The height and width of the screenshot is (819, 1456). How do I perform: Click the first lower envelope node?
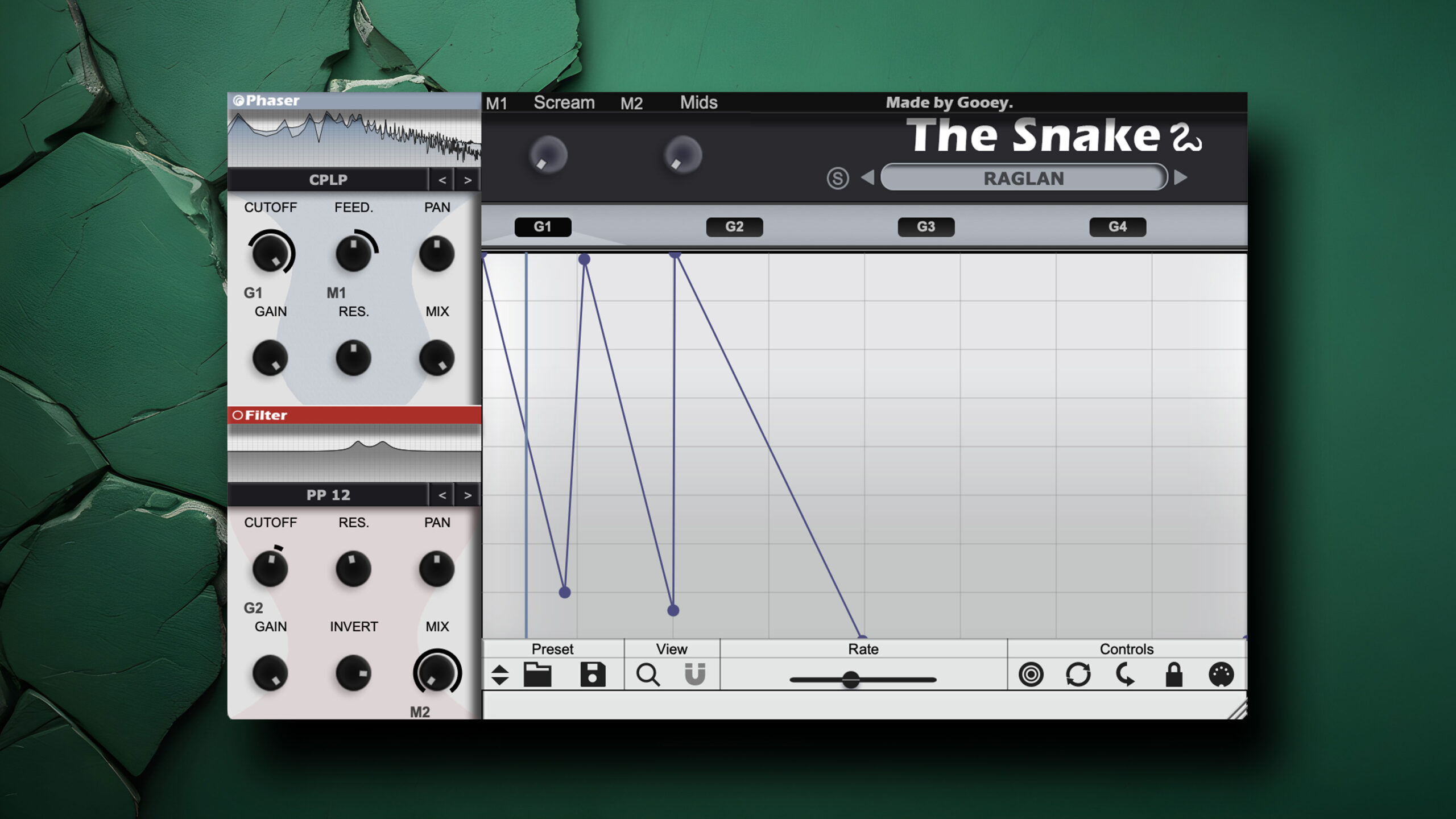click(564, 592)
